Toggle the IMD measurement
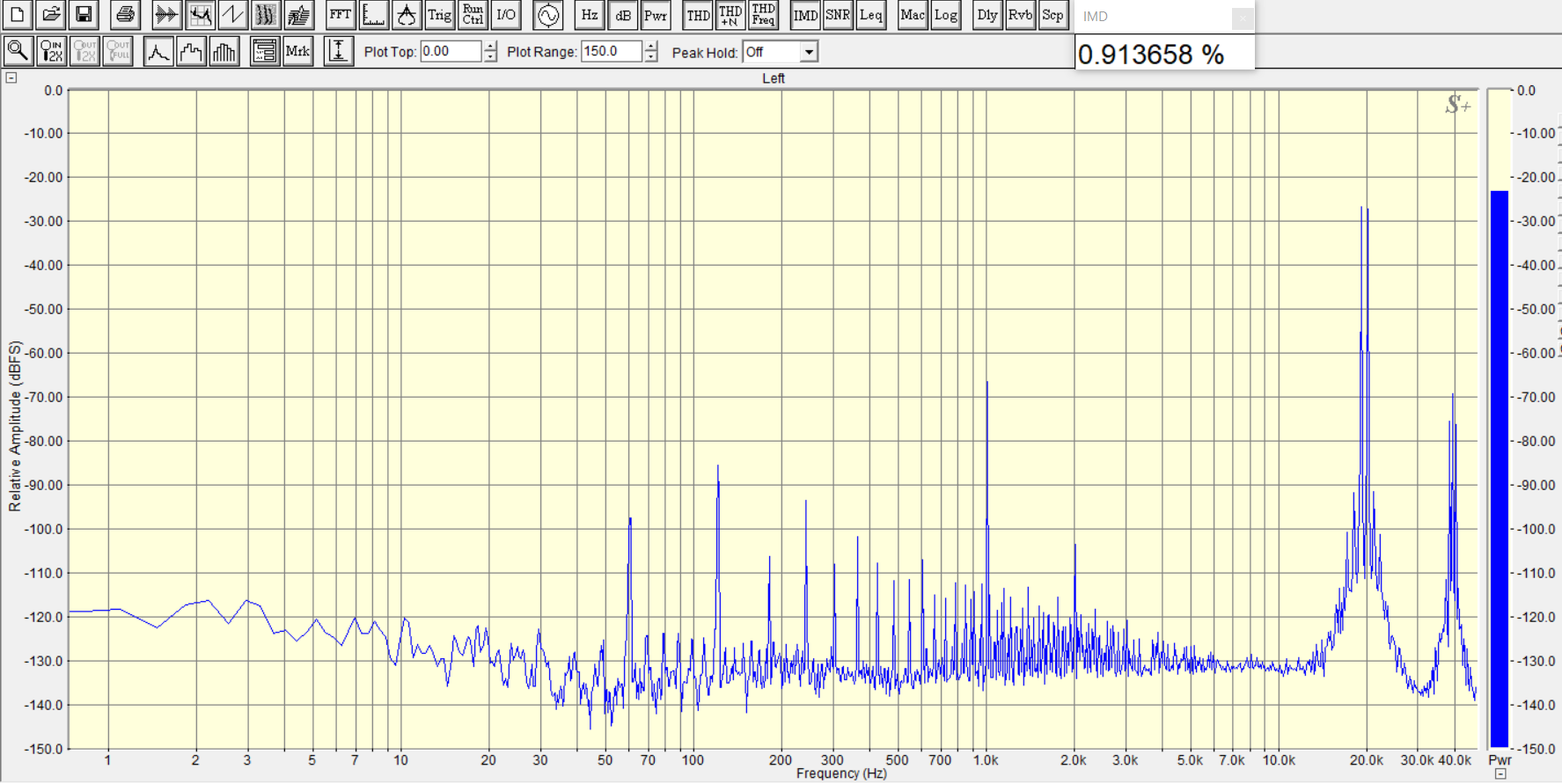The image size is (1562, 784). point(805,15)
